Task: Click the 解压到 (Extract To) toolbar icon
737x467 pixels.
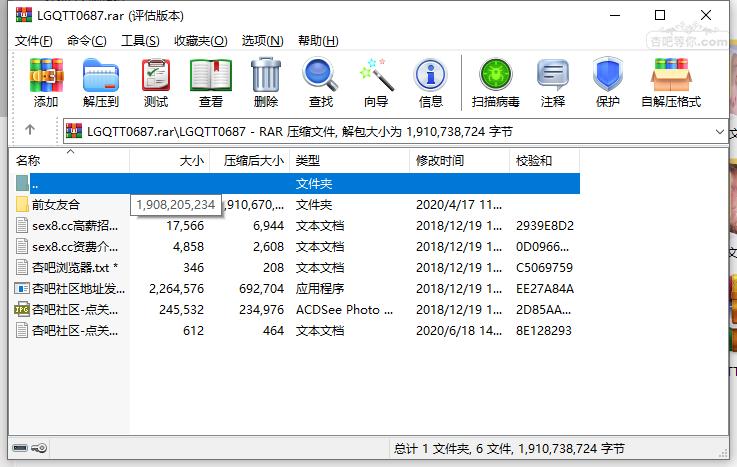Action: [101, 75]
